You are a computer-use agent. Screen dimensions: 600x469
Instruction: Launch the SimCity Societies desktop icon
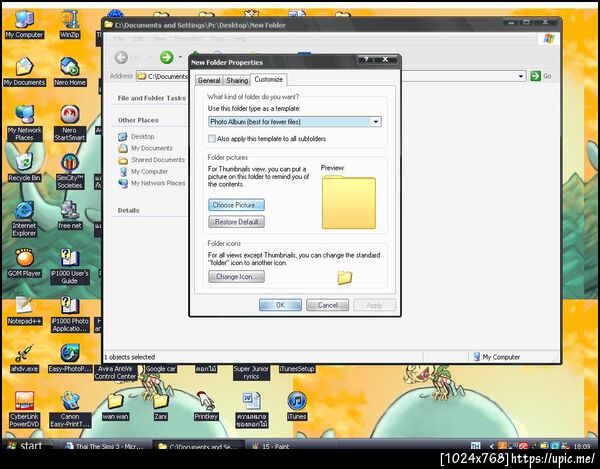pos(69,170)
